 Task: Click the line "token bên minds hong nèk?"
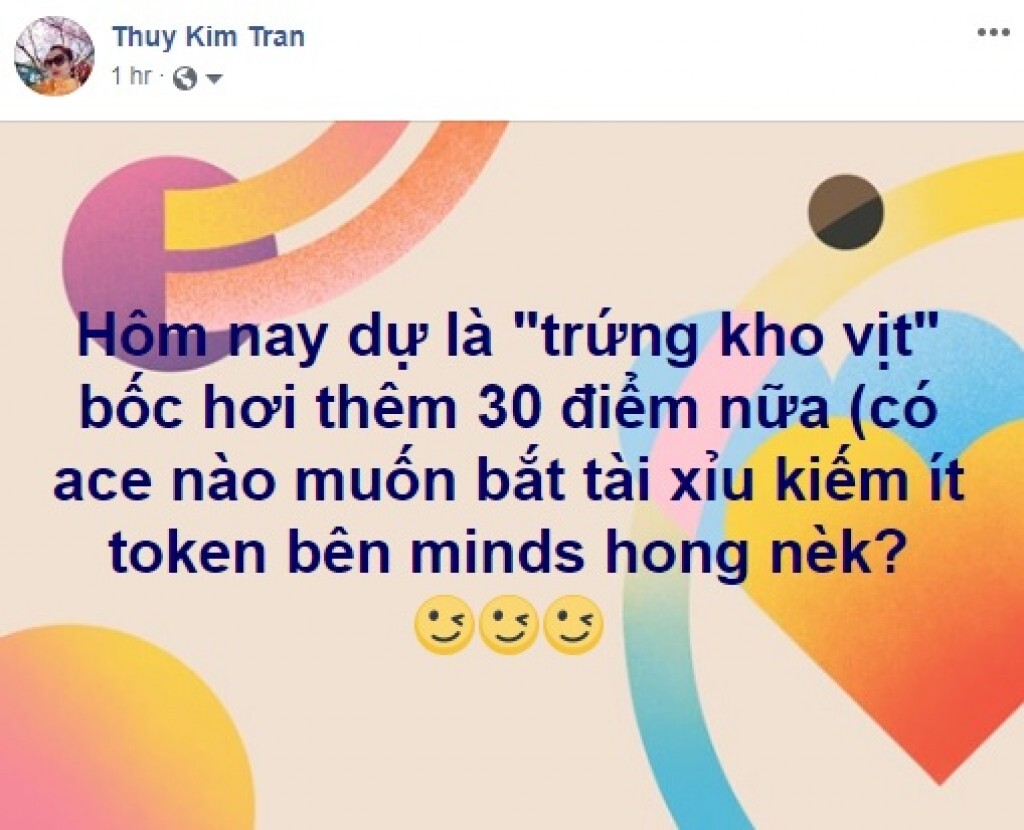point(502,552)
